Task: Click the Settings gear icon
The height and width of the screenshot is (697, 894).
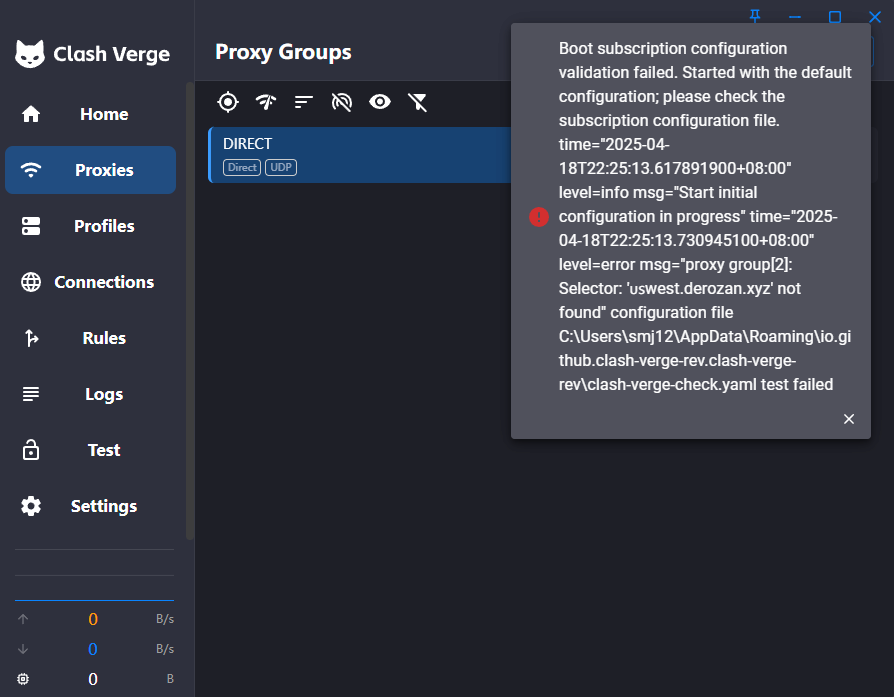Action: (31, 506)
